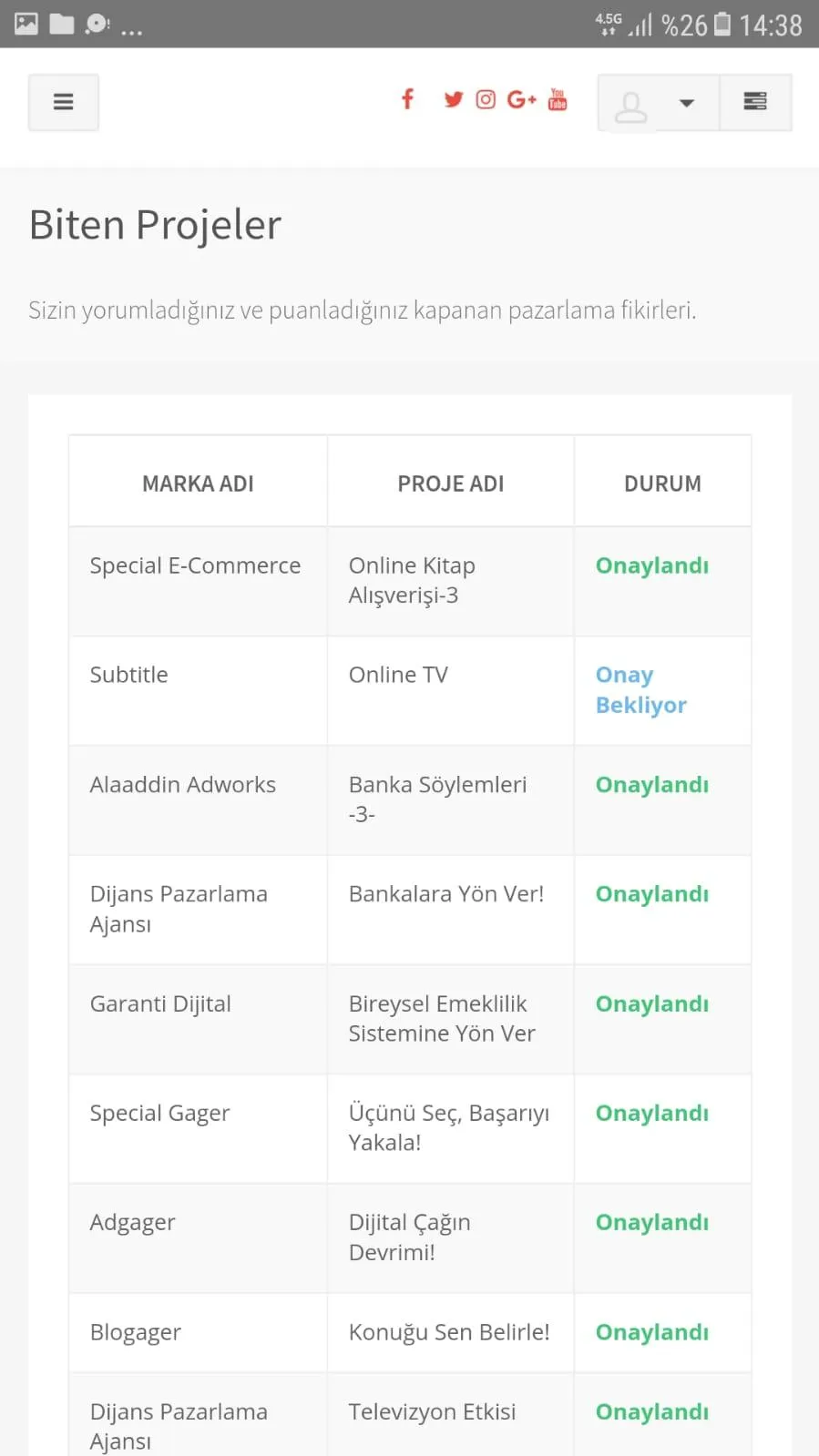Click the DURUM column header

point(662,484)
